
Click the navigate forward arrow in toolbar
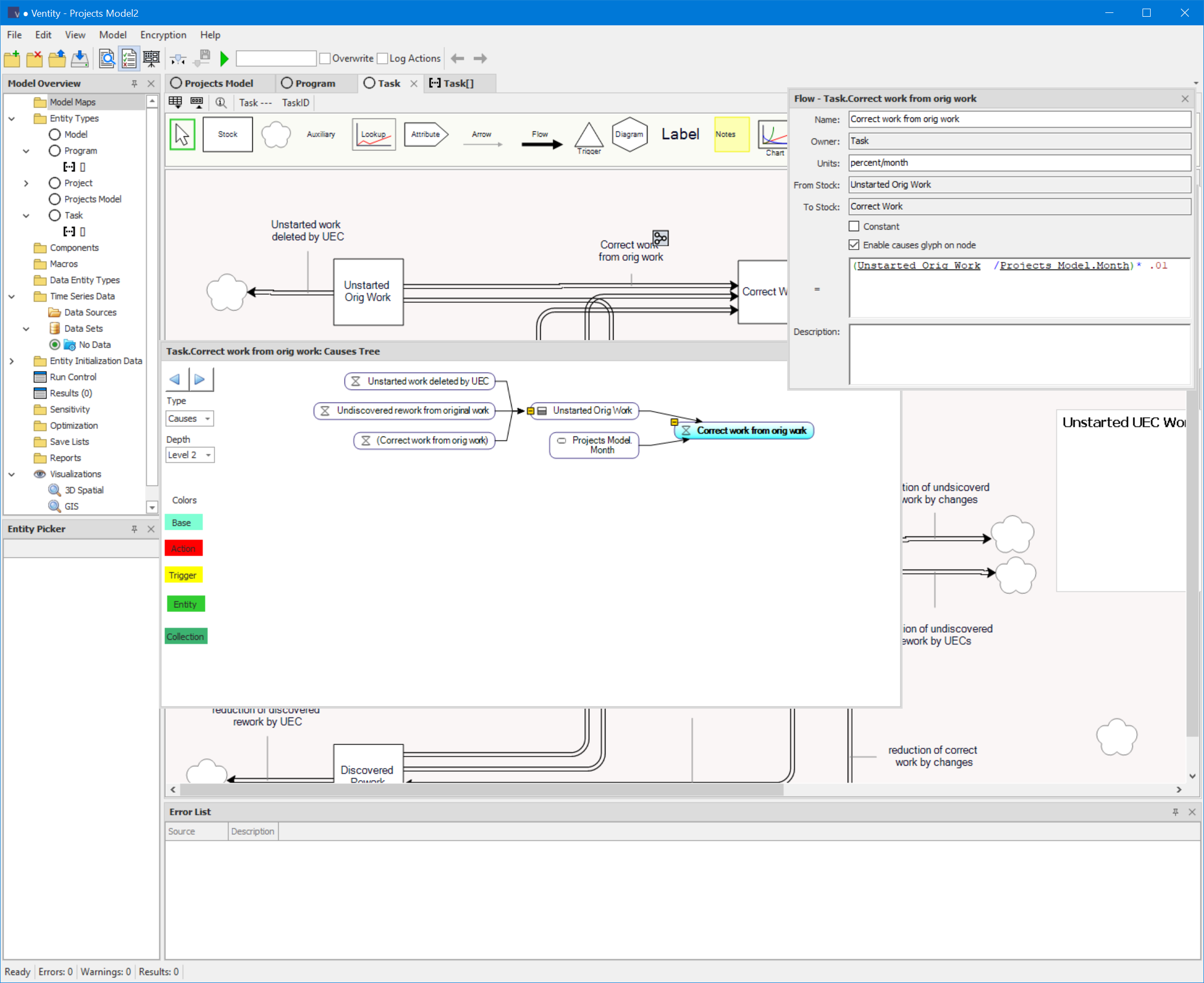click(x=480, y=58)
